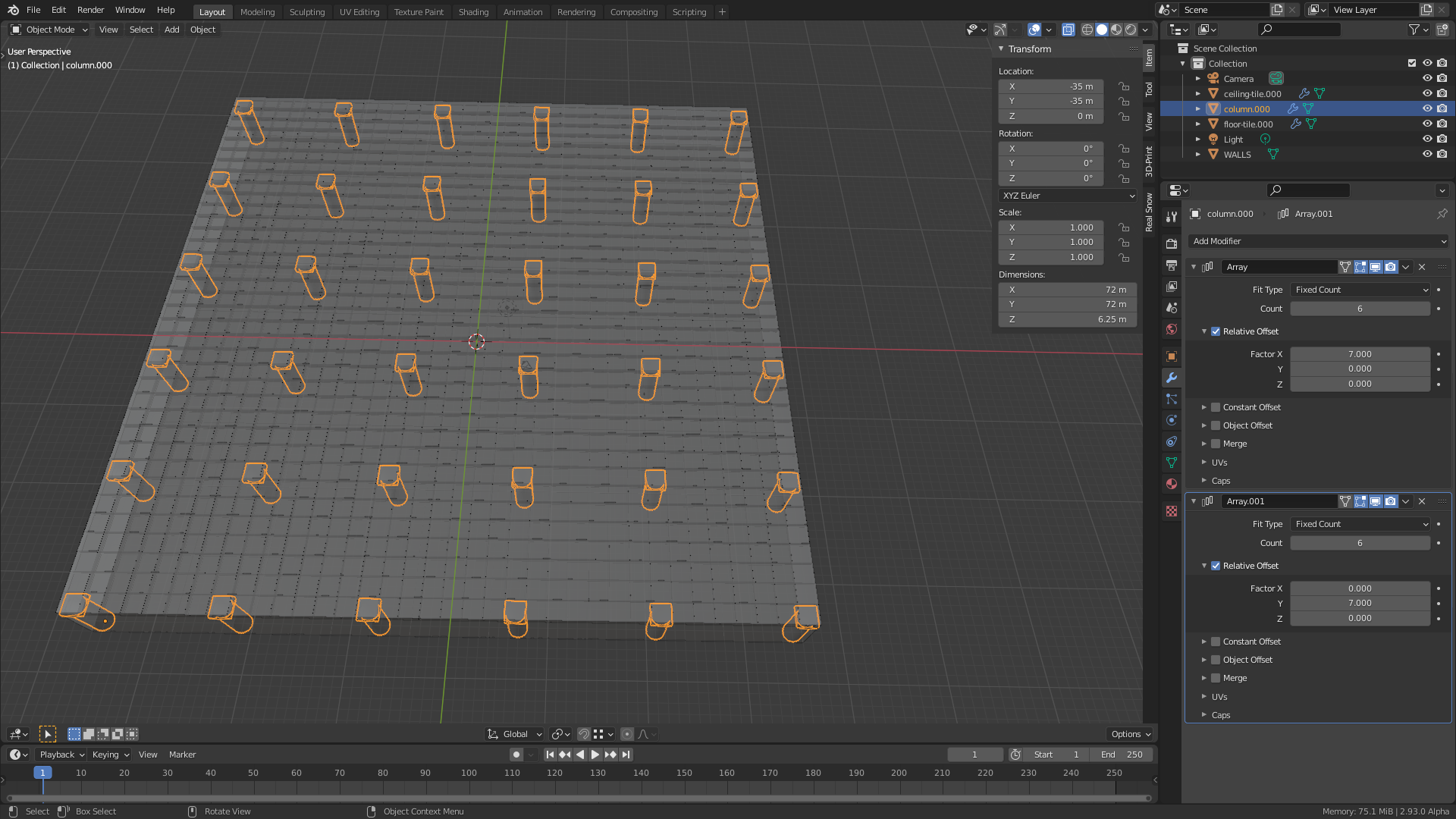Disable the Light's viewport visibility

click(1428, 139)
